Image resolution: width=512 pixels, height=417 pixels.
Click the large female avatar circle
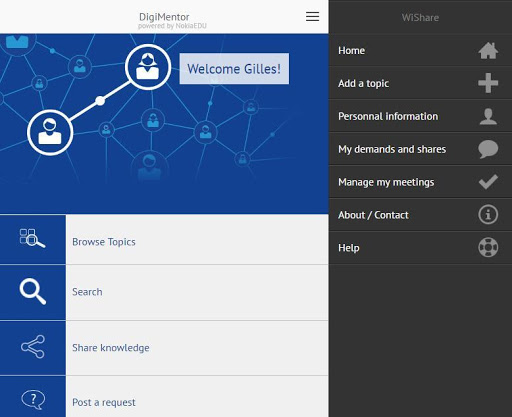tap(148, 67)
